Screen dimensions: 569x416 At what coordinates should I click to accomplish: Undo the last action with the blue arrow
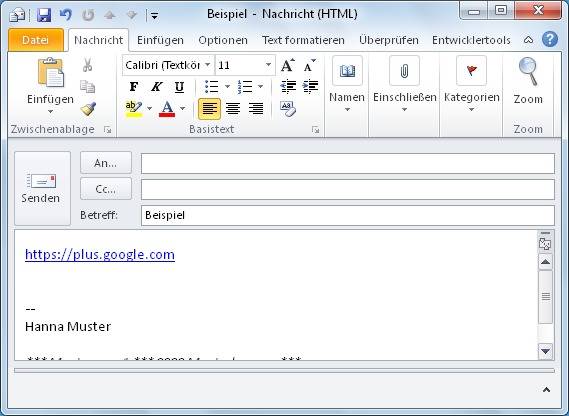pyautogui.click(x=66, y=15)
